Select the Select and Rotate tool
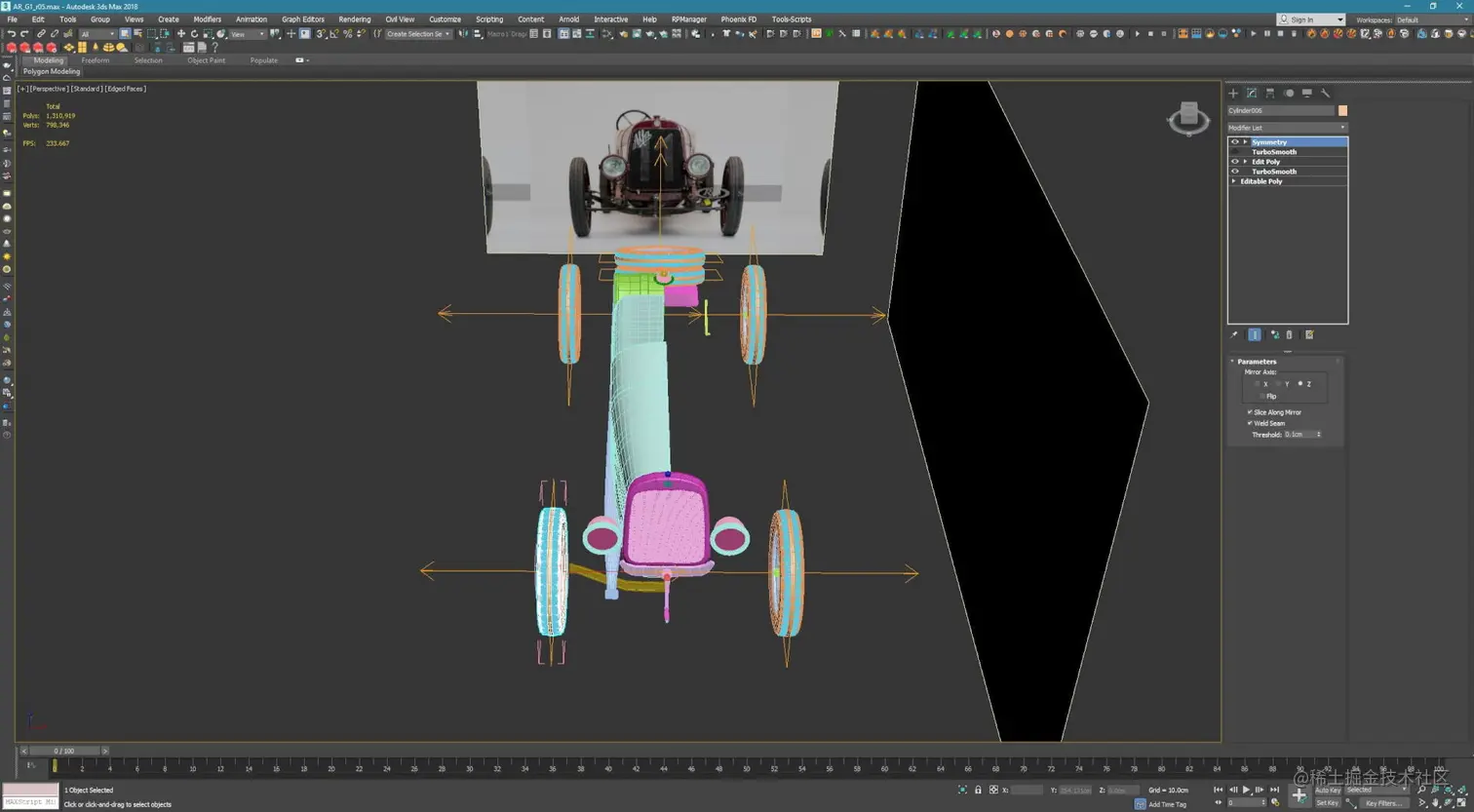 194,34
